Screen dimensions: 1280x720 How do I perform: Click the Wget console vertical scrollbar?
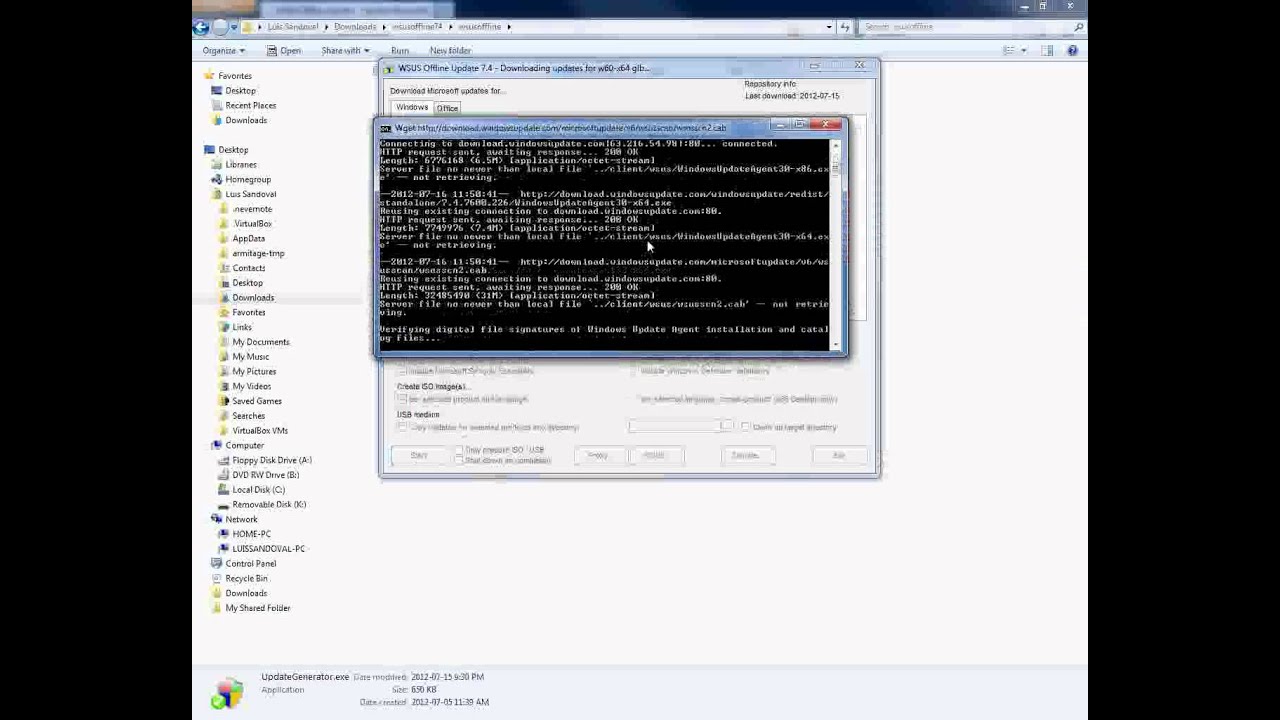tap(836, 244)
